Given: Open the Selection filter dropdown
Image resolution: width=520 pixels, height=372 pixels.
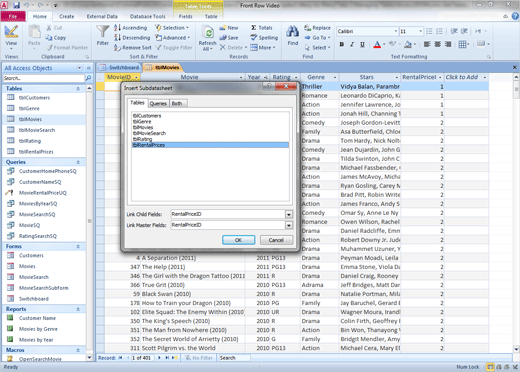Looking at the screenshot, I should [x=172, y=28].
